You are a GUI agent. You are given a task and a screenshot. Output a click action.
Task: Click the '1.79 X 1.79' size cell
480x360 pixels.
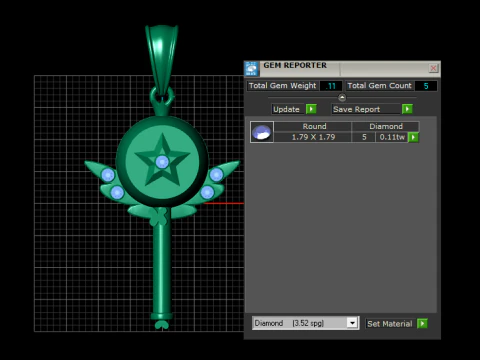[313, 137]
